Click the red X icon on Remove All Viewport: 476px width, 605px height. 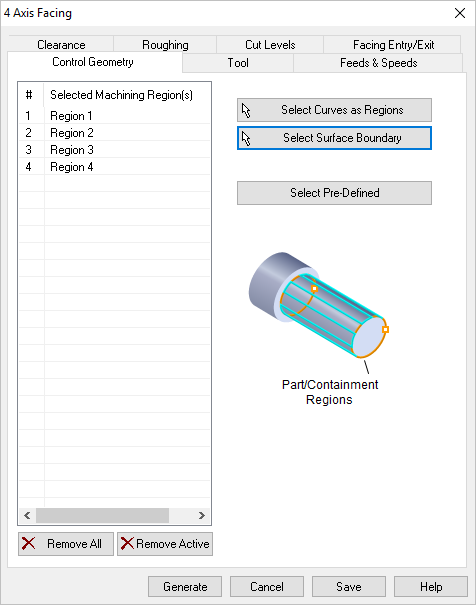(x=29, y=544)
